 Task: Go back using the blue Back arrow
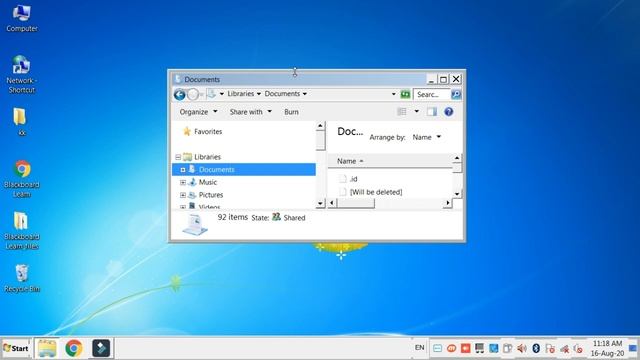pyautogui.click(x=180, y=95)
